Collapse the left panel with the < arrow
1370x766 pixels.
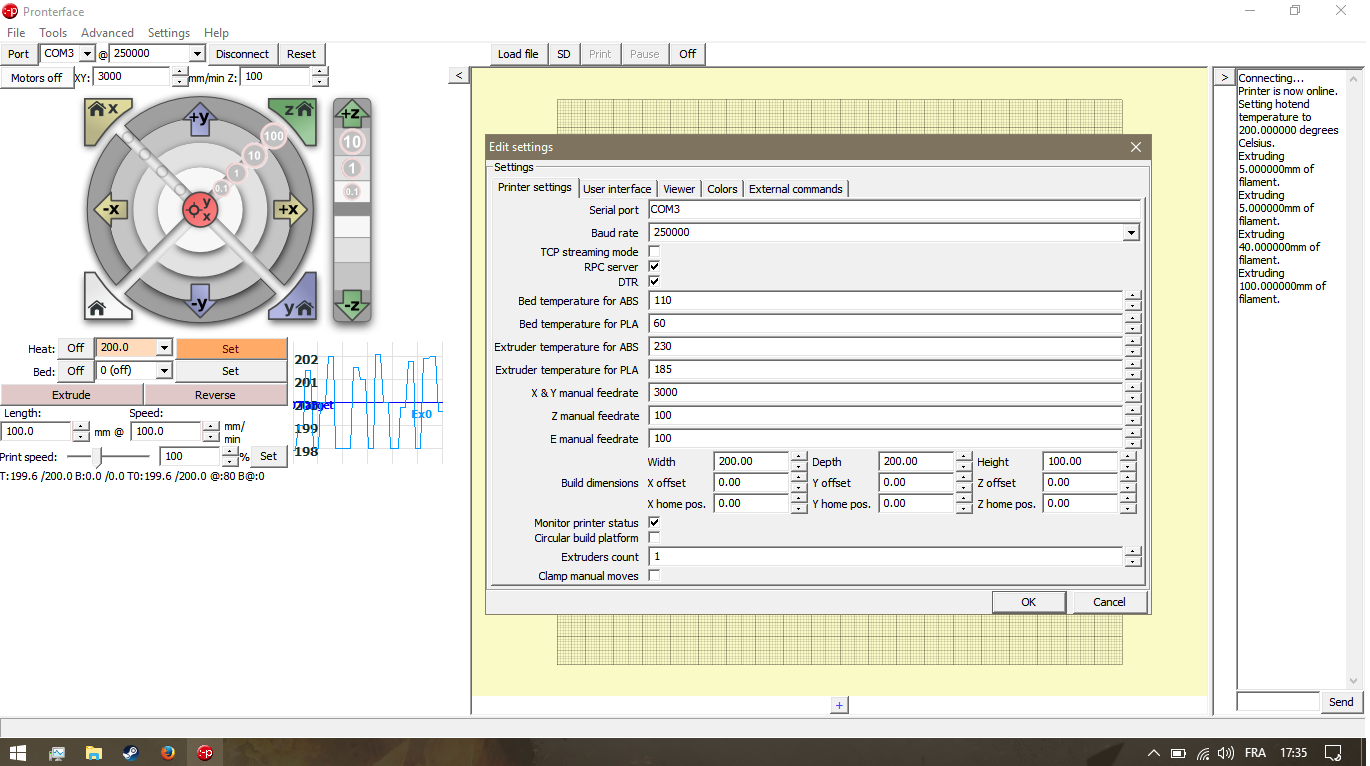458,76
